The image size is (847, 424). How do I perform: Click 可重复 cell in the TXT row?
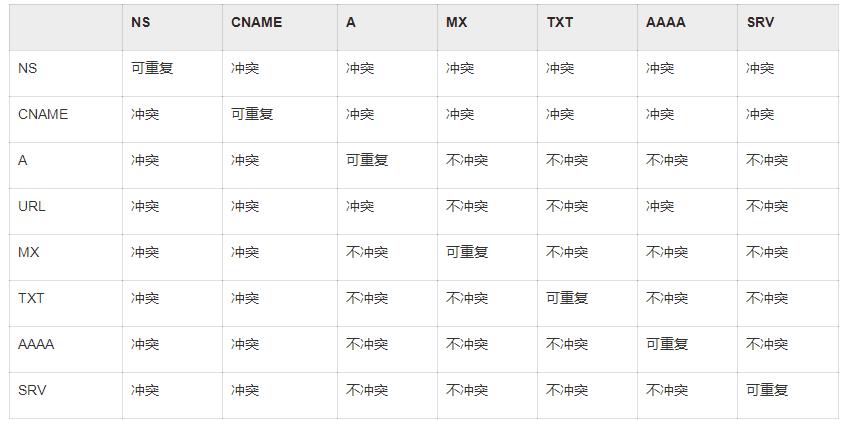pyautogui.click(x=567, y=298)
